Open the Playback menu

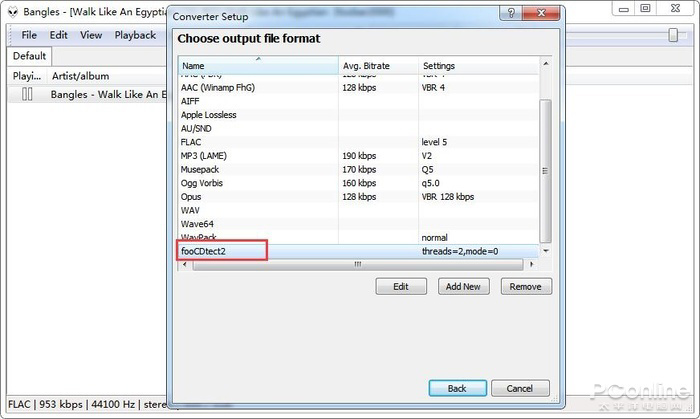tap(135, 35)
